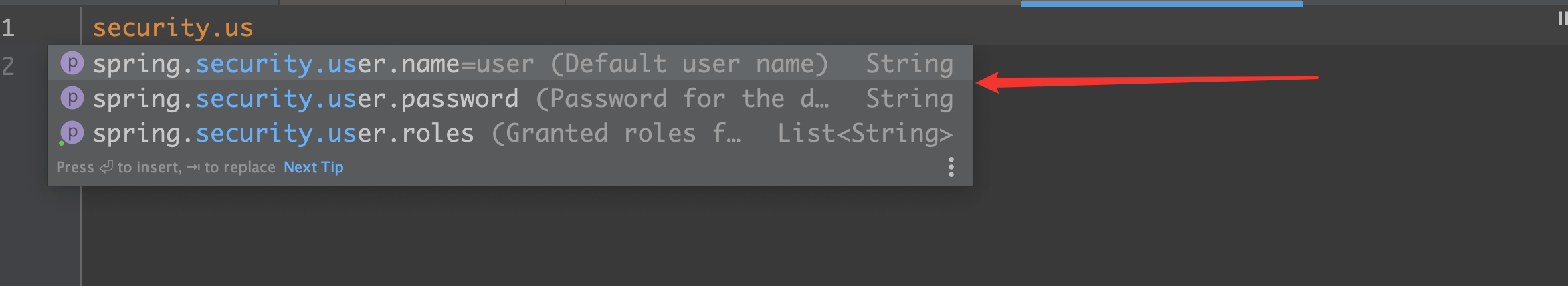This screenshot has height=286, width=1568.
Task: Select the spring.security.user.name suggestion
Action: click(277, 64)
